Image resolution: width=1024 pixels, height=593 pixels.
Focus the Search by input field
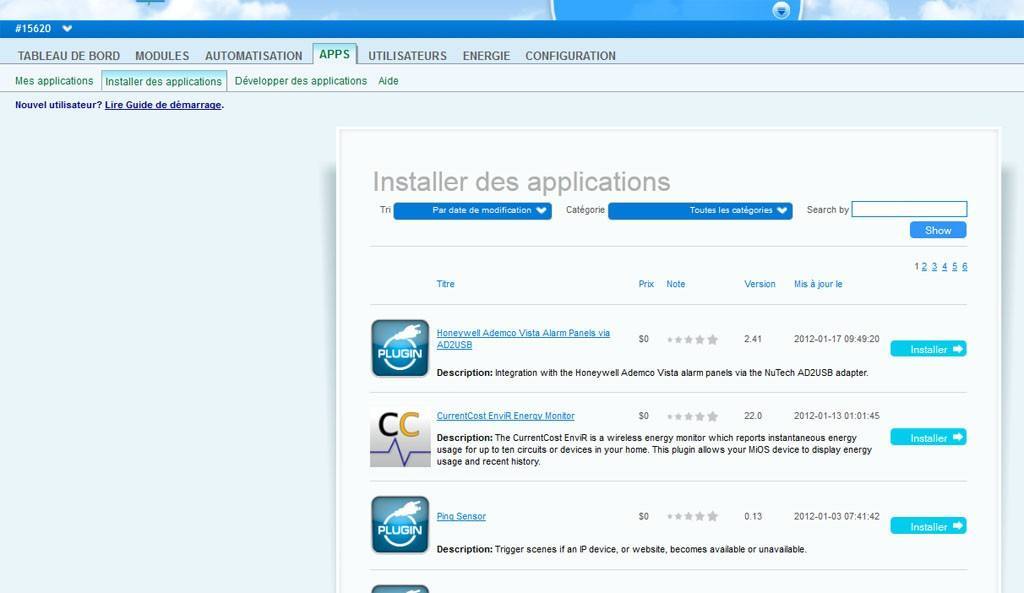click(x=909, y=209)
